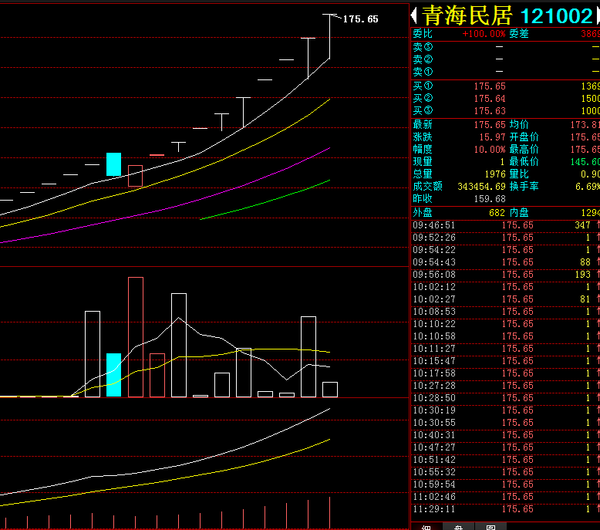Click the 买② bid price 175.64
The image size is (600, 530).
[489, 98]
